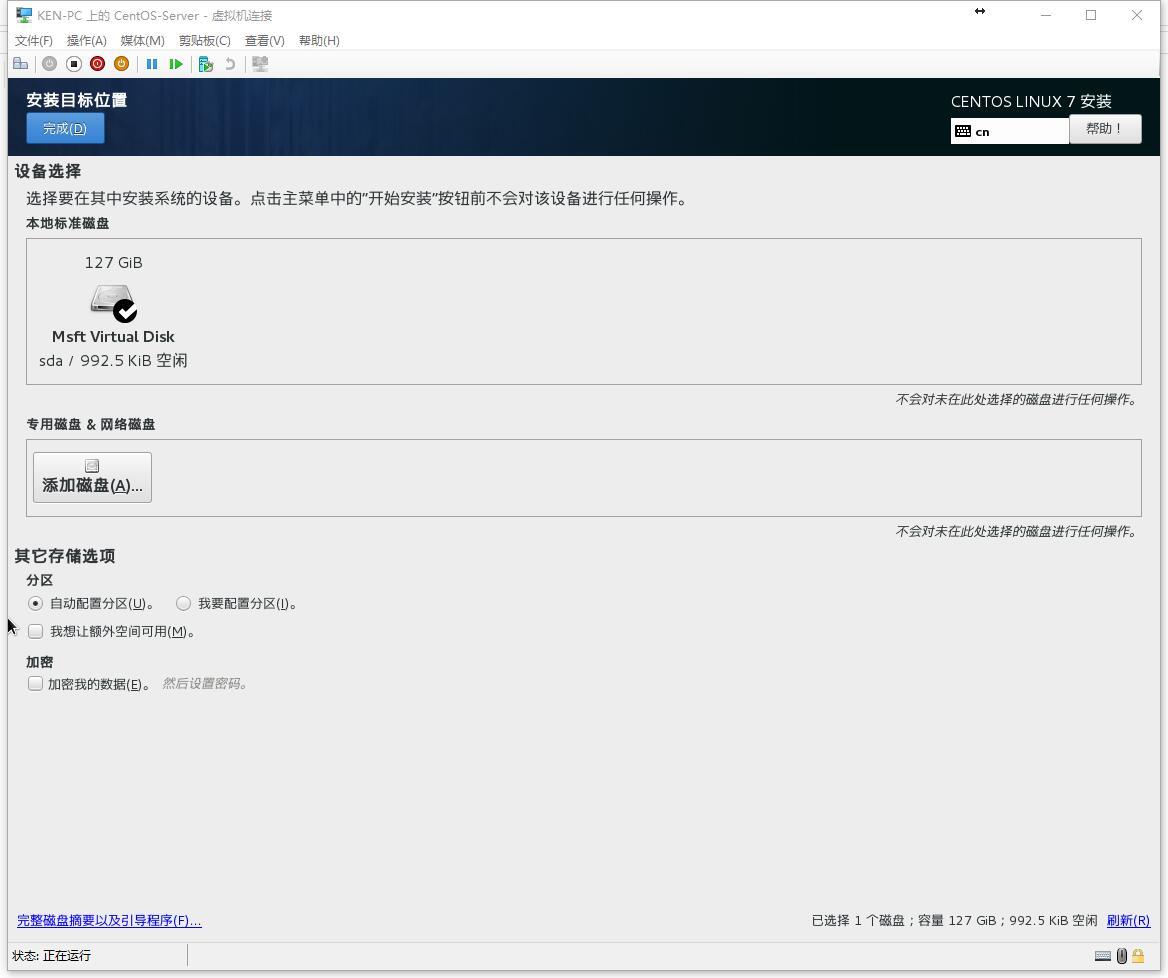Click the green Reset/Resume play icon
1168x978 pixels.
(x=176, y=64)
